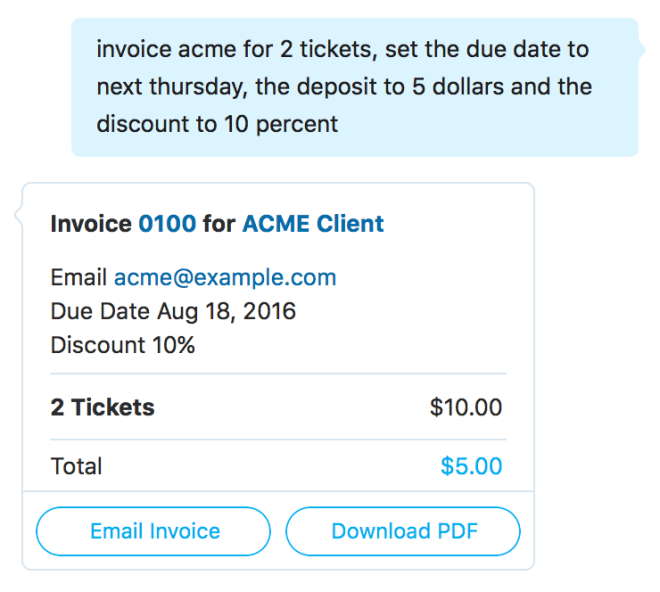Click the bold word Invoice in the card header
The width and height of the screenshot is (660, 592).
coord(91,224)
